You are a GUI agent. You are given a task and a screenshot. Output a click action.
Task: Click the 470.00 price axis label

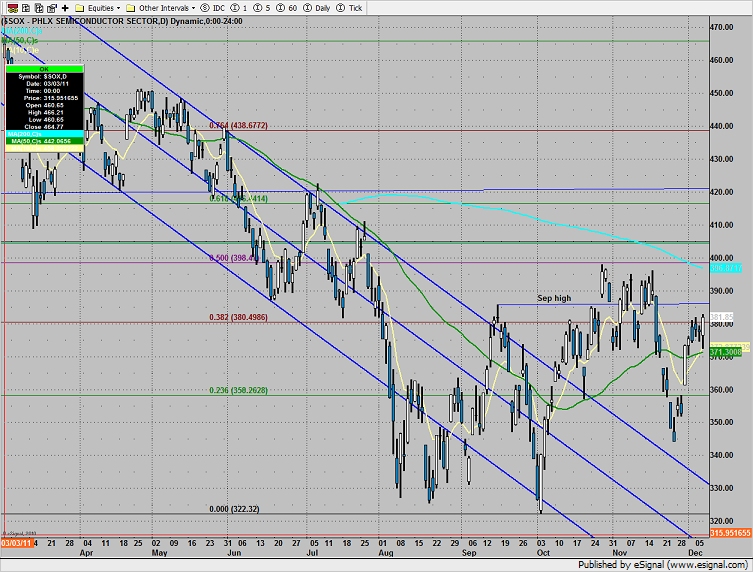pyautogui.click(x=722, y=27)
